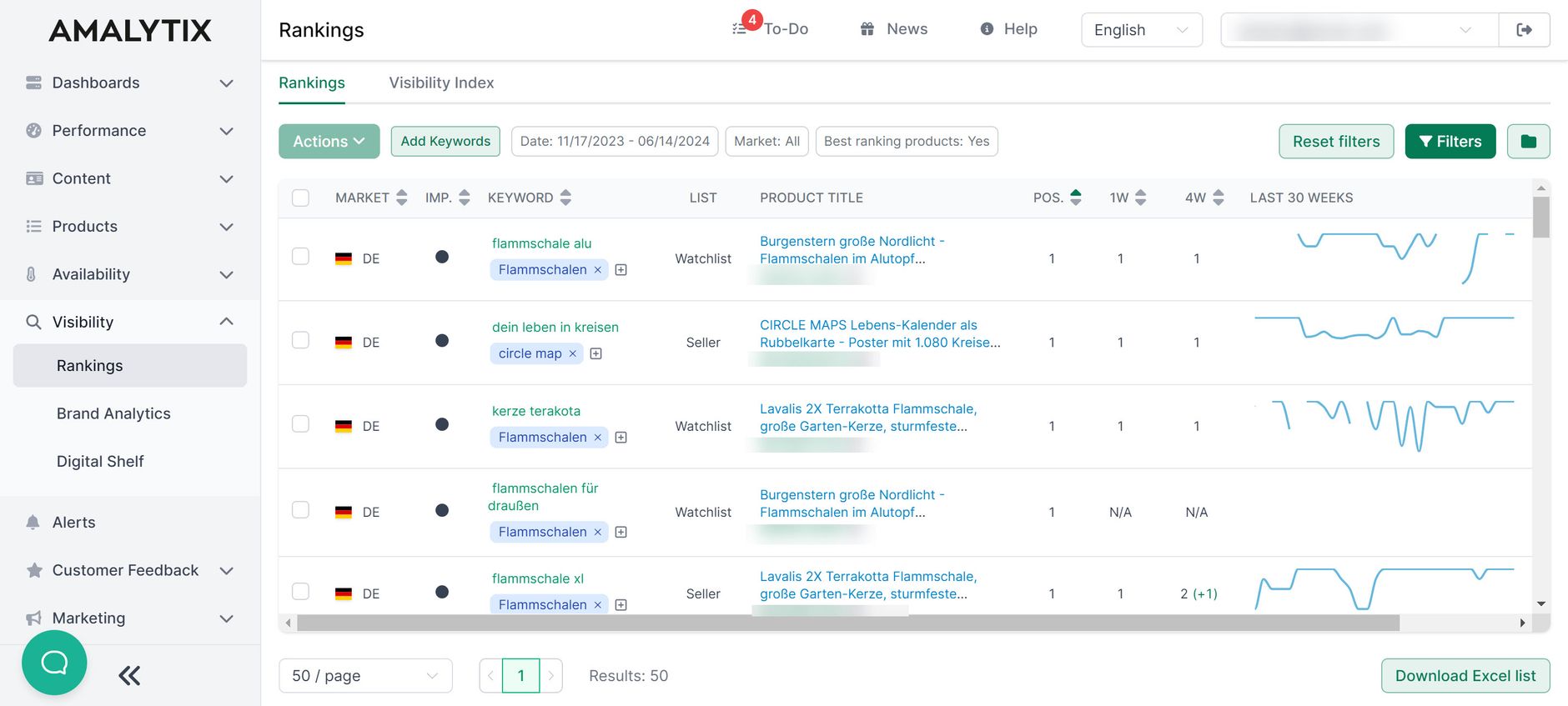Screen dimensions: 1568x706
Task: Sort by MARKET column arrows
Action: (402, 198)
